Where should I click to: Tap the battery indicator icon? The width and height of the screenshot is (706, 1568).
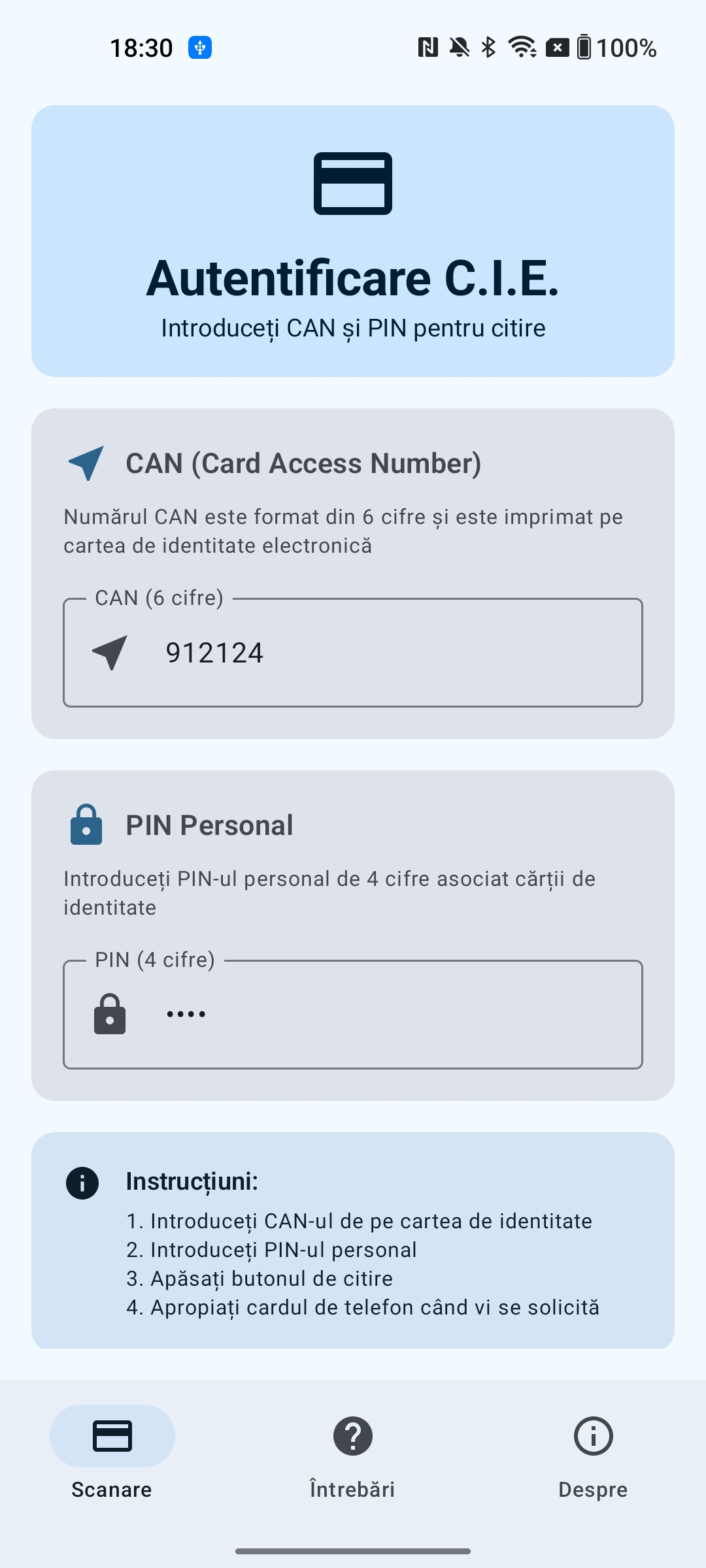pyautogui.click(x=584, y=48)
